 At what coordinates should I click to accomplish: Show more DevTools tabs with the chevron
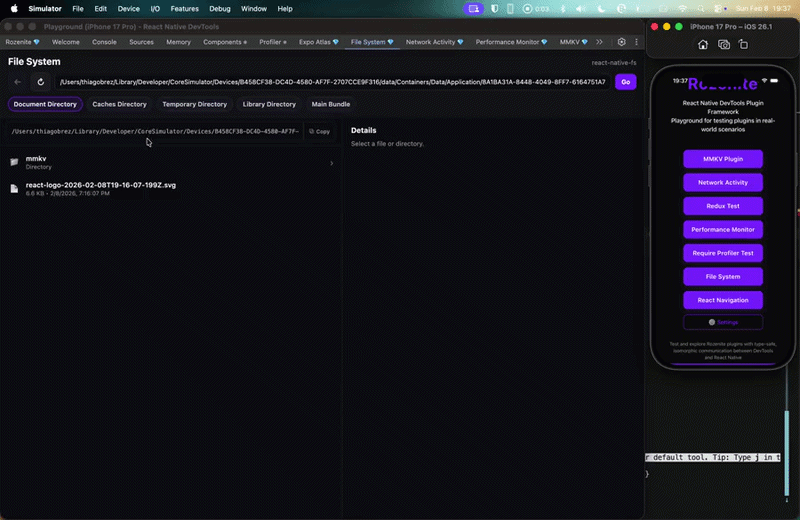[x=600, y=43]
